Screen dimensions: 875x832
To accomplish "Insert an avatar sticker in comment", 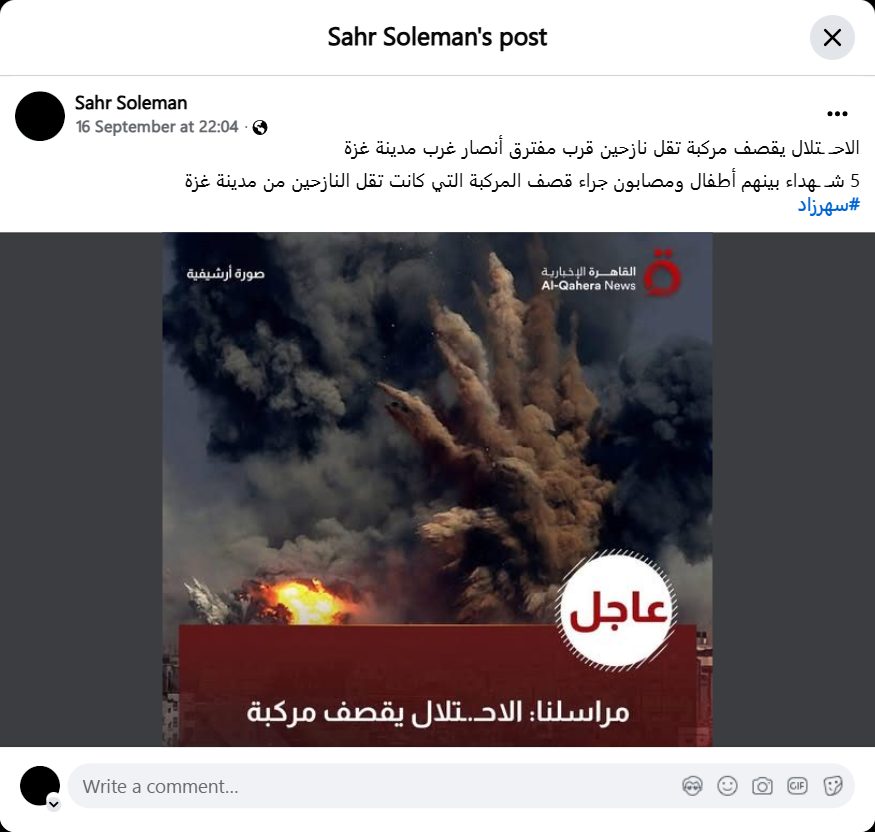I will pos(692,786).
